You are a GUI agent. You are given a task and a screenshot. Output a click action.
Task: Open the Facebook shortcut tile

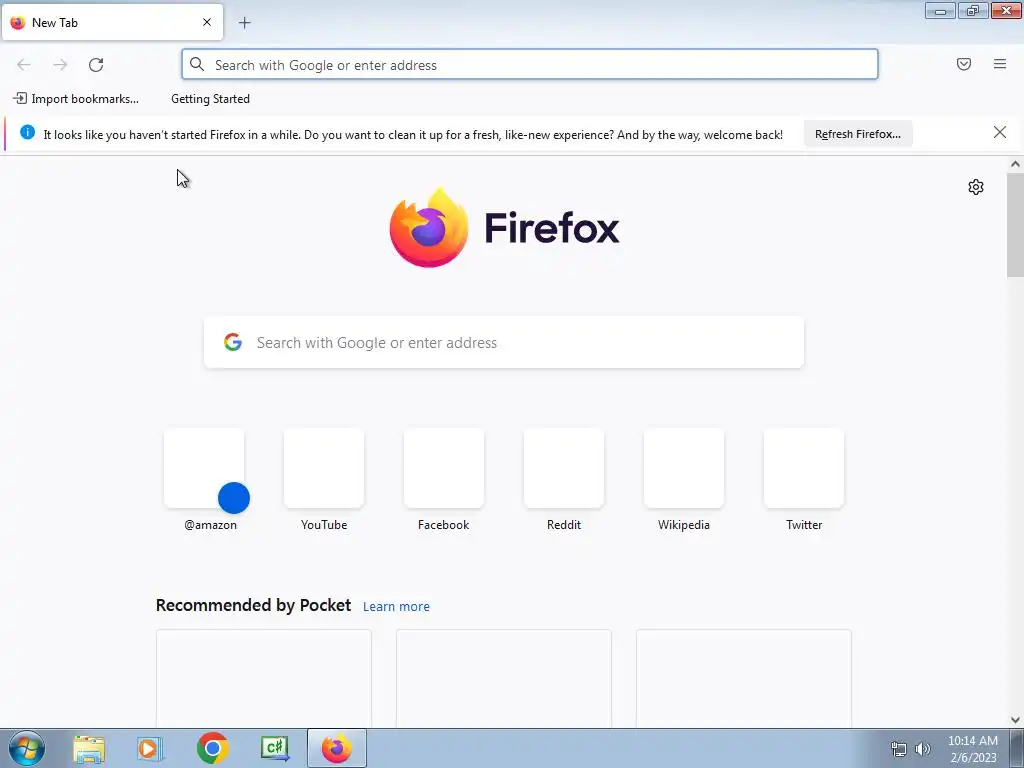tap(444, 468)
